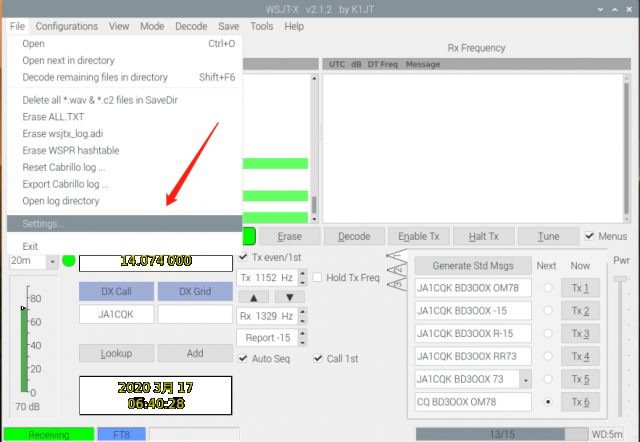This screenshot has height=442, width=640.
Task: Choose Reset Cabrillo log entry
Action: [x=124, y=167]
